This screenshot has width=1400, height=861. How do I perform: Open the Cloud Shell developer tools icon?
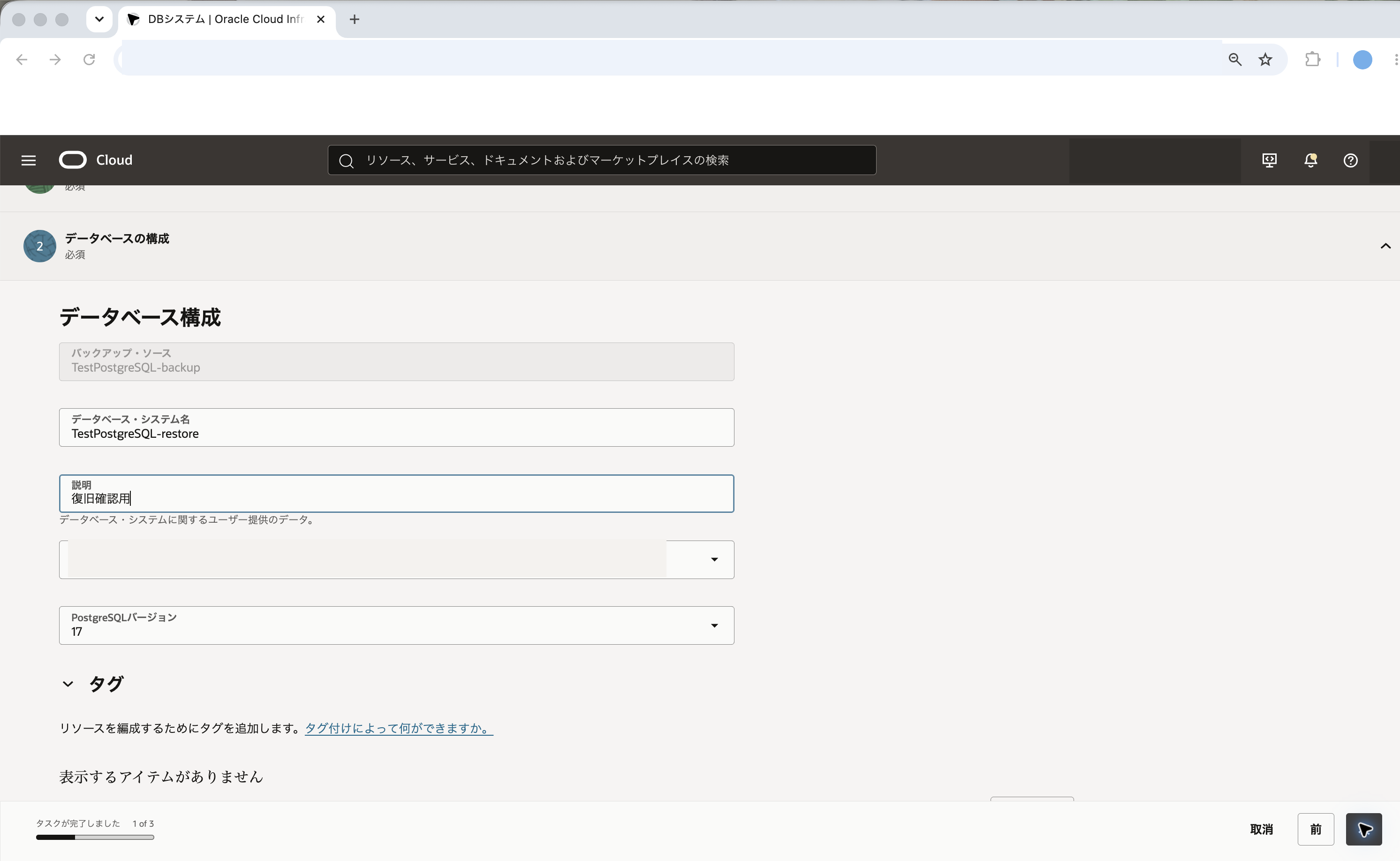coord(1269,160)
